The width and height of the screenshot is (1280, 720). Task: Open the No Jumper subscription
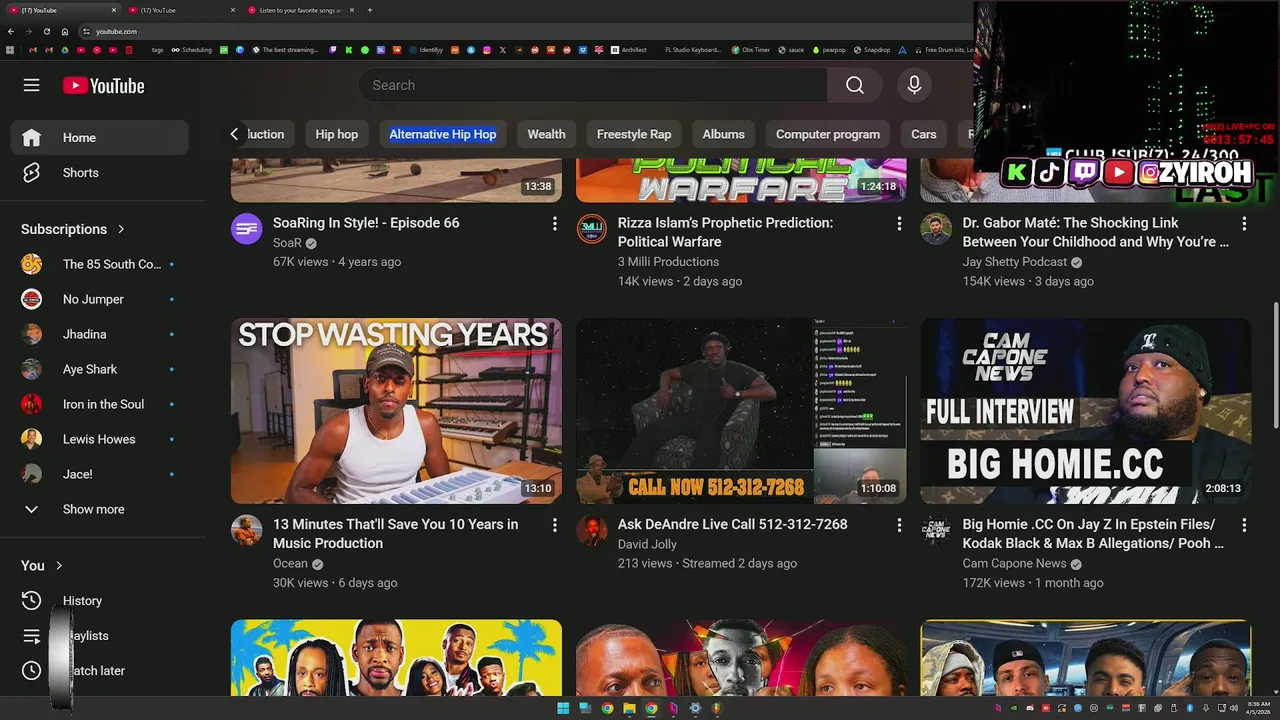pyautogui.click(x=99, y=299)
